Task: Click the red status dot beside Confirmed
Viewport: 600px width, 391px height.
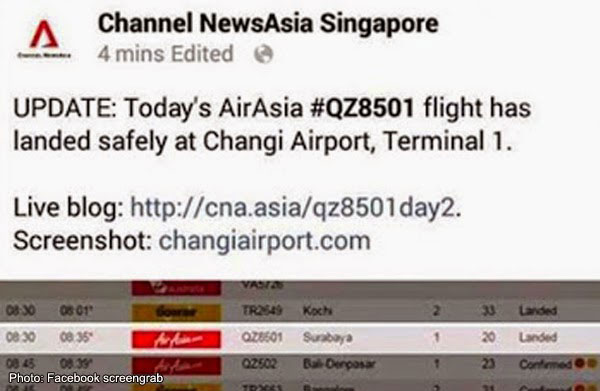Action: [580, 363]
